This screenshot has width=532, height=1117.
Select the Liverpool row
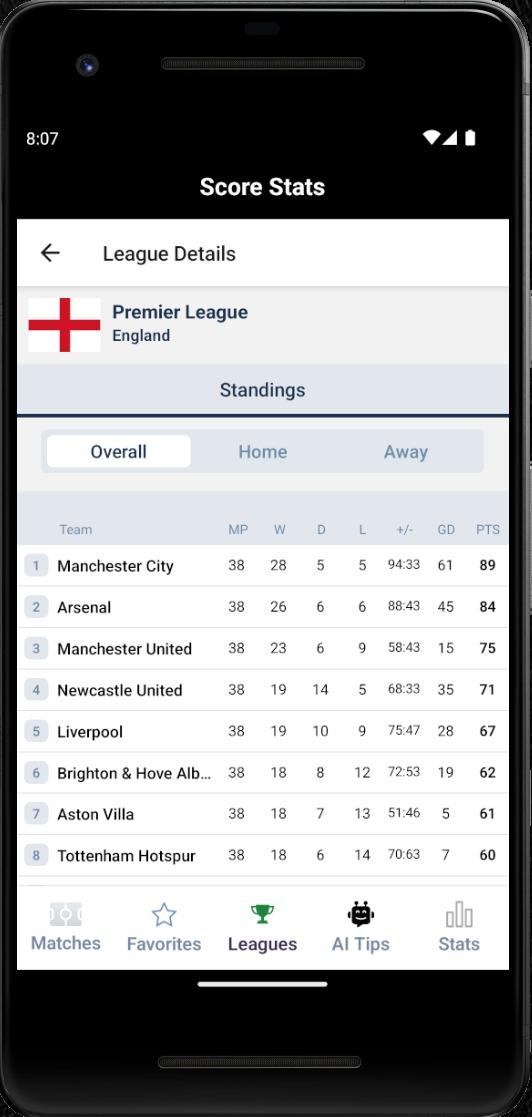(263, 731)
